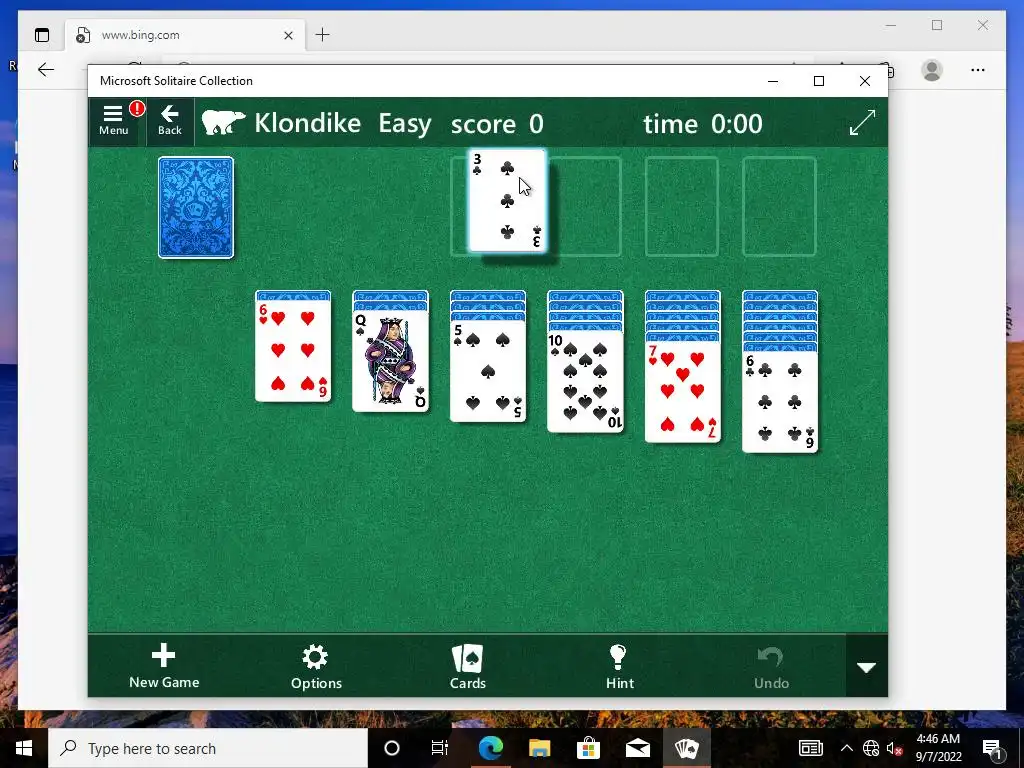
Task: Select the 5 of spades card
Action: coord(488,371)
